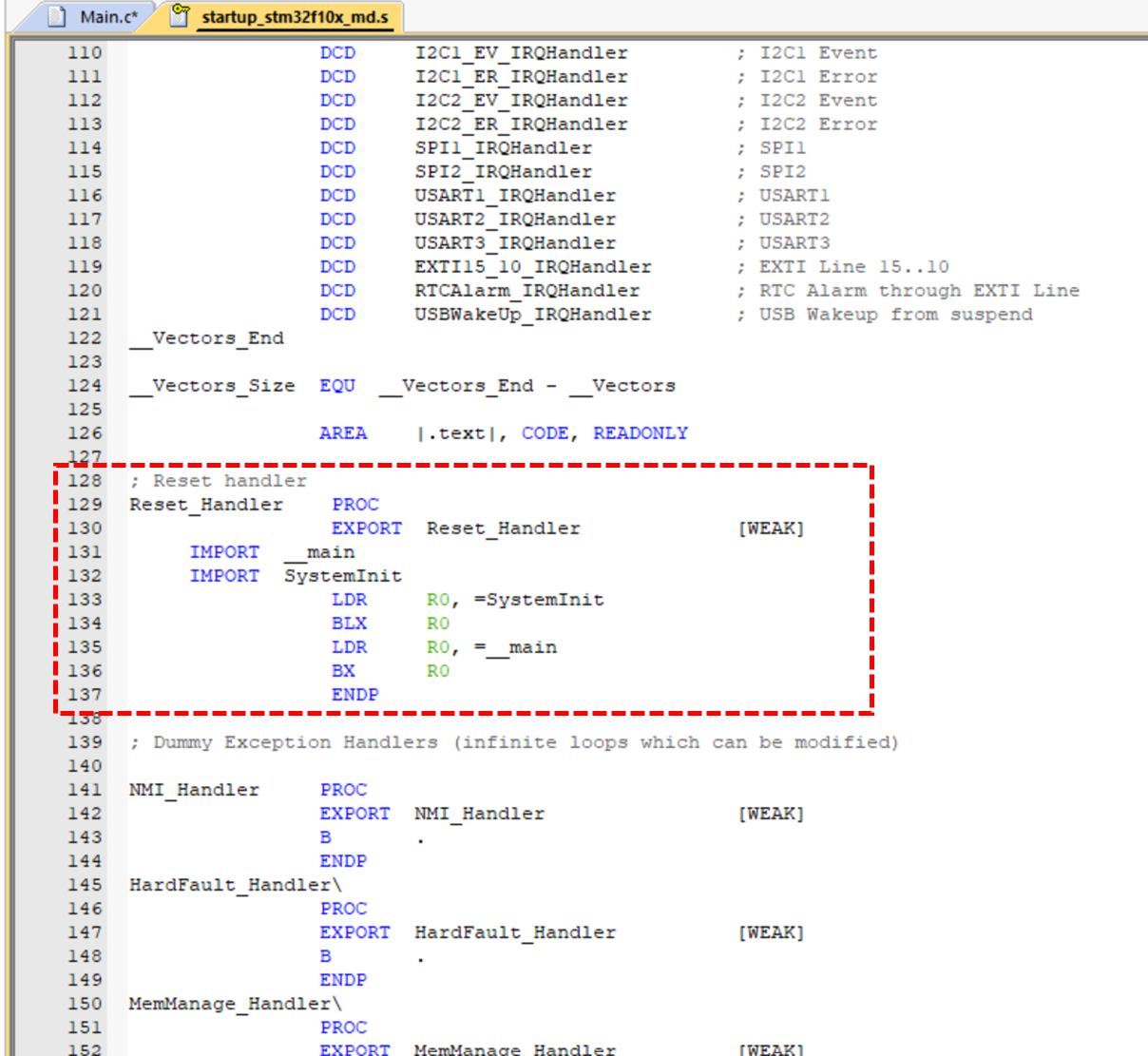Click B instruction on line 143
Image resolution: width=1148 pixels, height=1056 pixels.
click(x=326, y=837)
